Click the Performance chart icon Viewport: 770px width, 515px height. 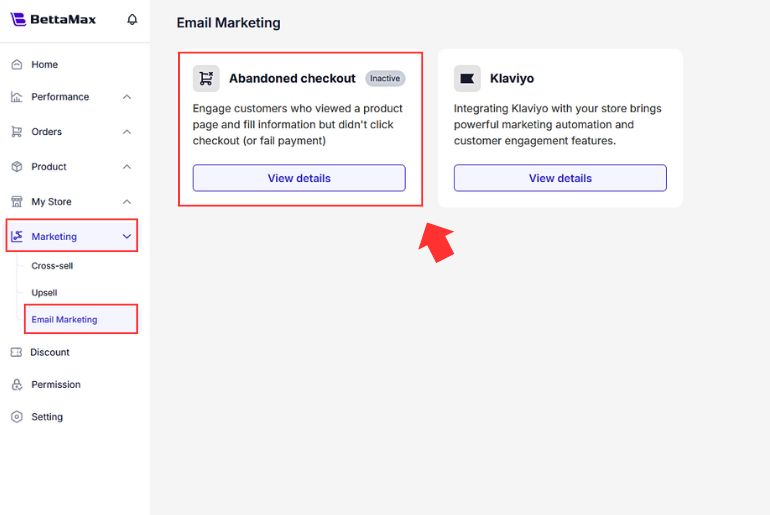coord(16,97)
